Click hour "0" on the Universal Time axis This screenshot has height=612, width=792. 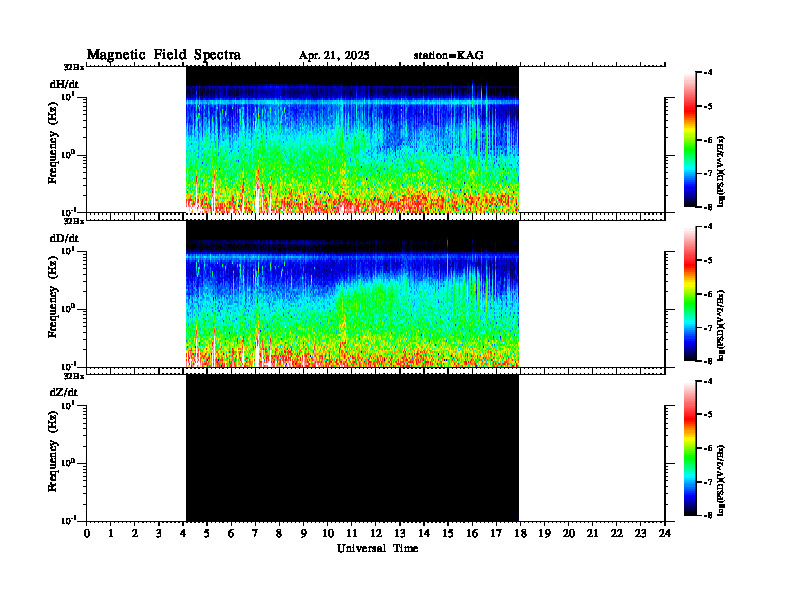point(87,534)
